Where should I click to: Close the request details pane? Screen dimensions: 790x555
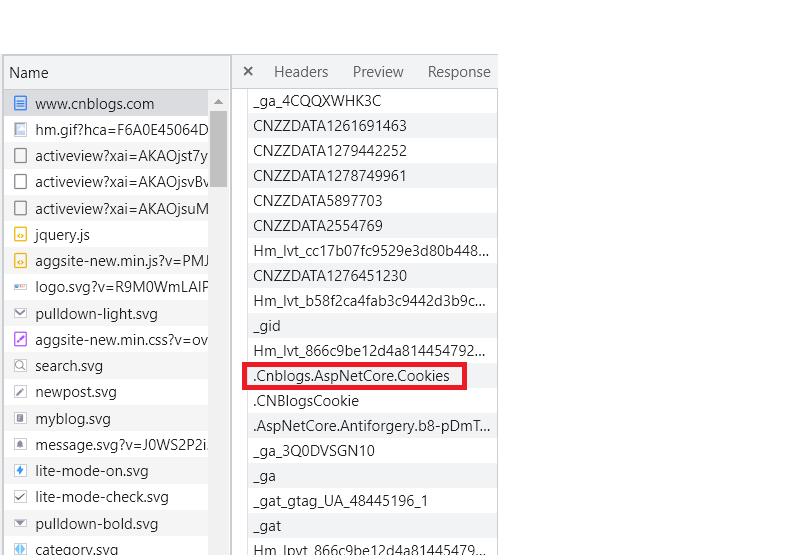[x=248, y=72]
